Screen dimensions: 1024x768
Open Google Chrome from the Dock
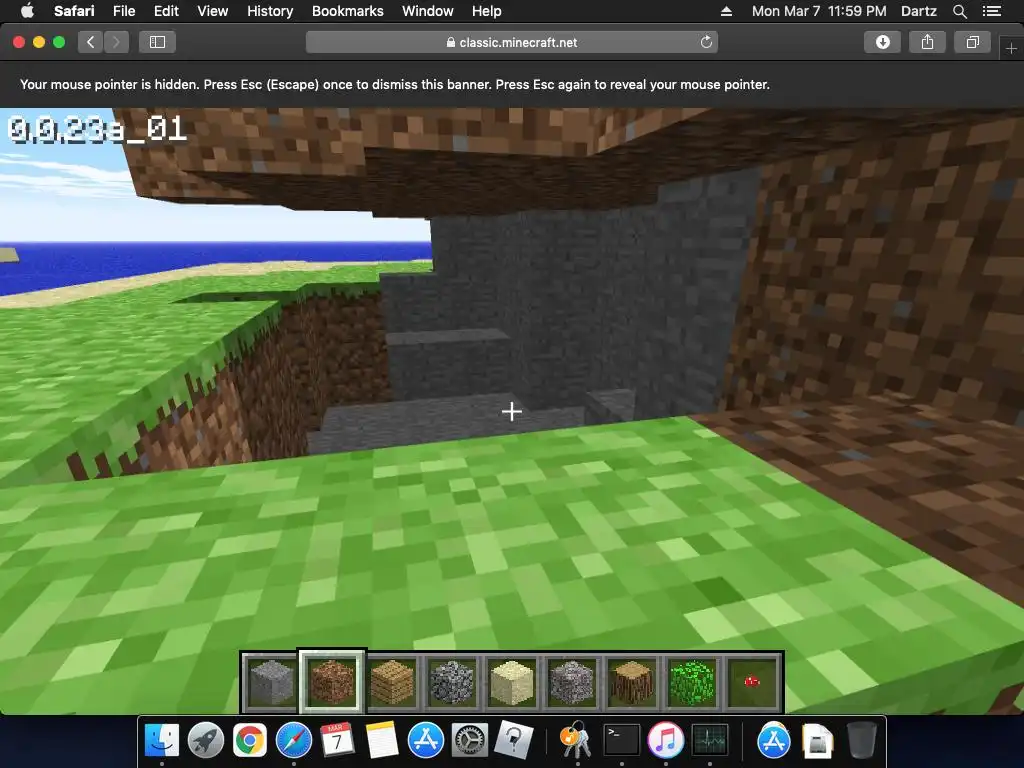[249, 741]
